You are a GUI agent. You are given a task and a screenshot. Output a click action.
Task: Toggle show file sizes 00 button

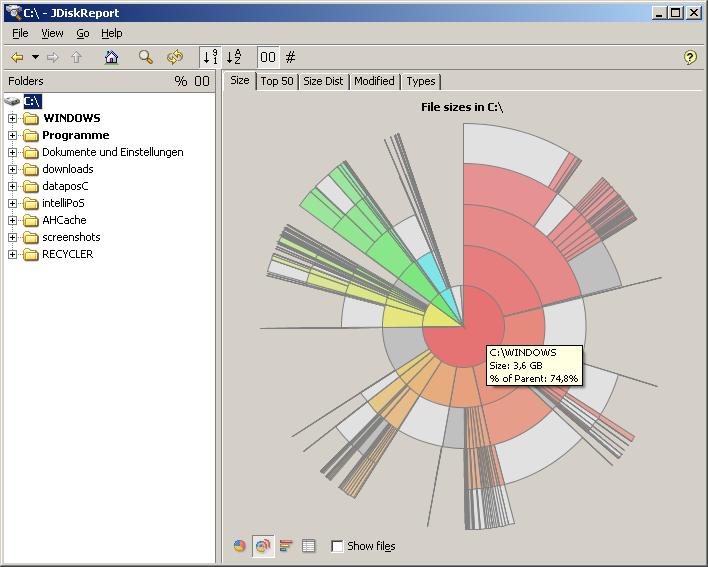click(268, 57)
